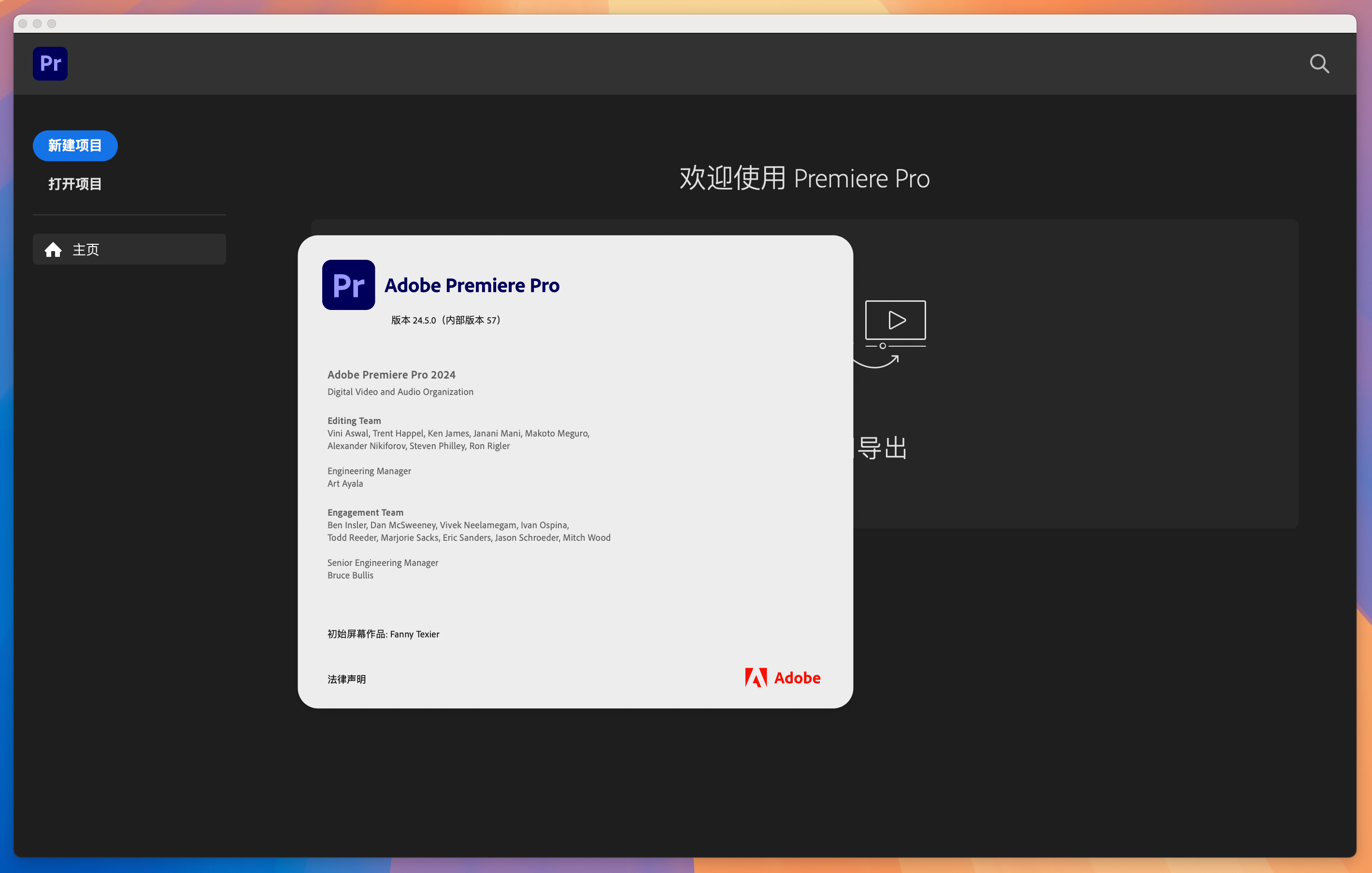Open the search magnifier icon
Screen dimensions: 1372x873
coord(1319,63)
